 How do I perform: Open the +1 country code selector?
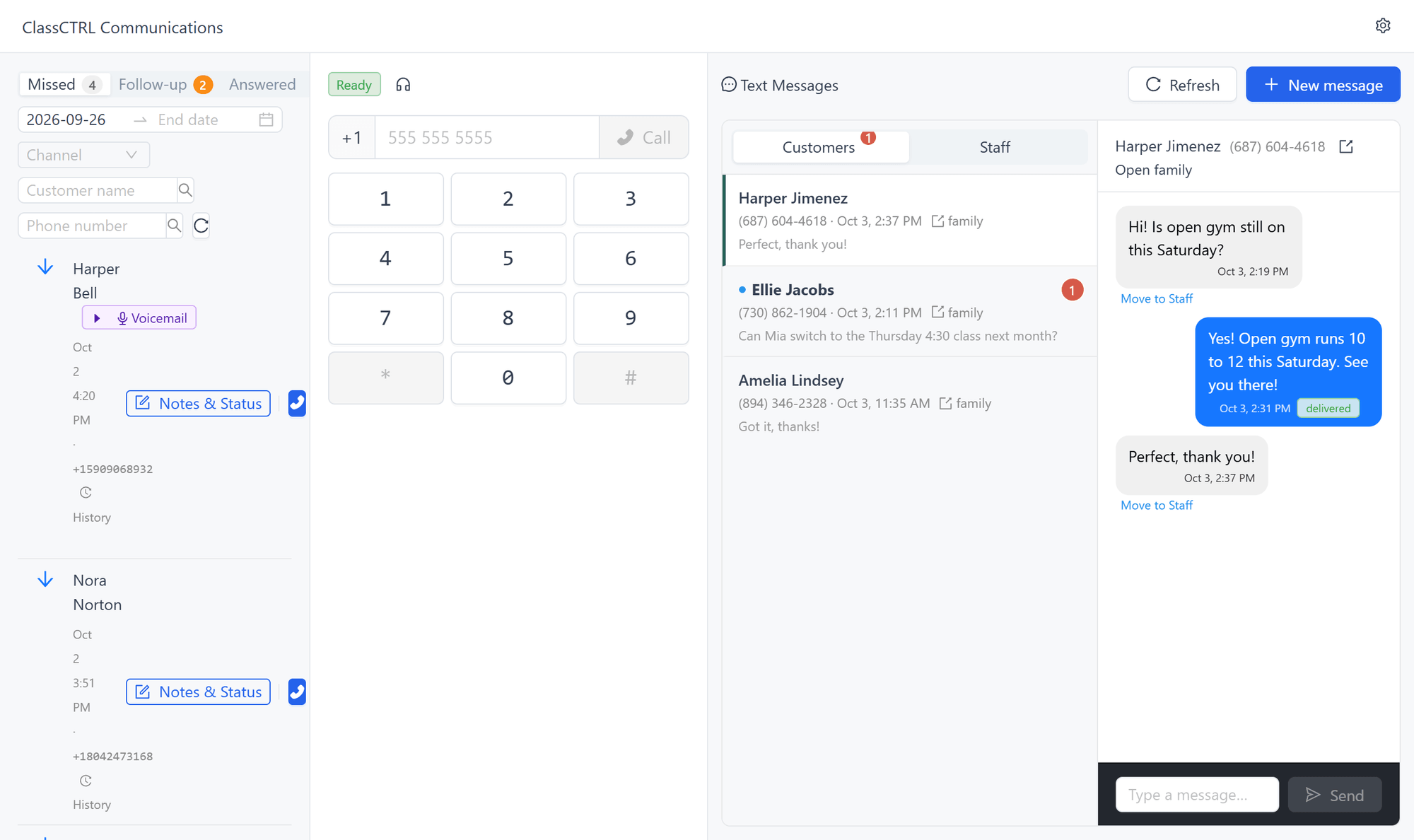point(352,138)
